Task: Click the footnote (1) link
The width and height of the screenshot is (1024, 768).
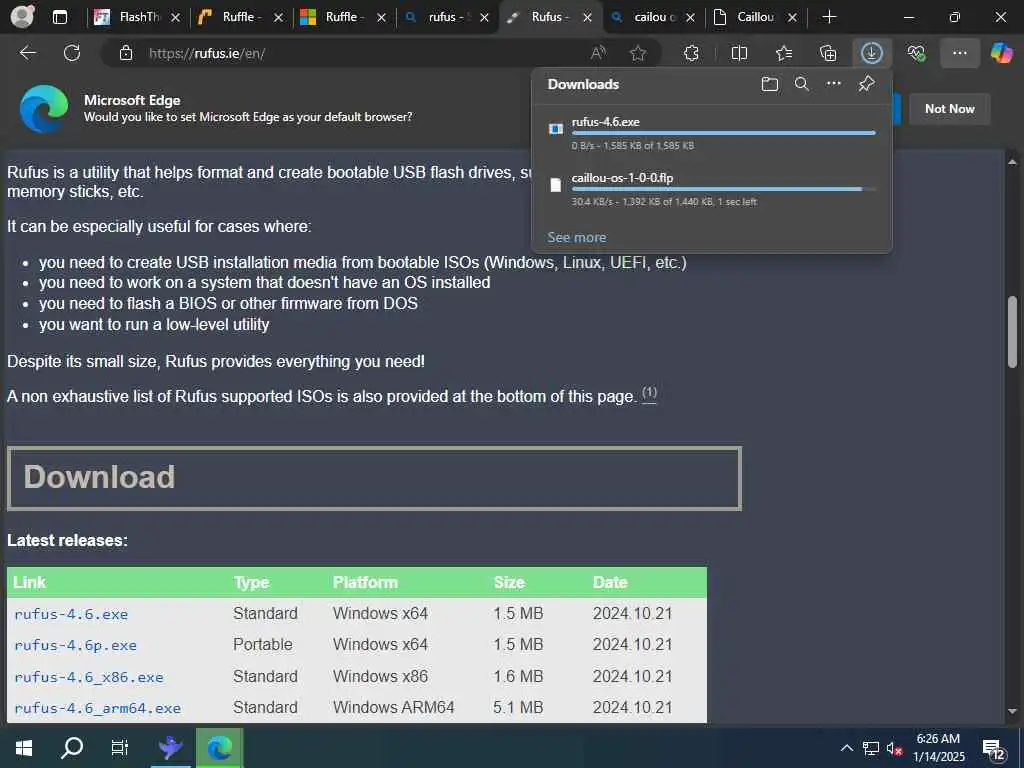Action: (x=649, y=394)
